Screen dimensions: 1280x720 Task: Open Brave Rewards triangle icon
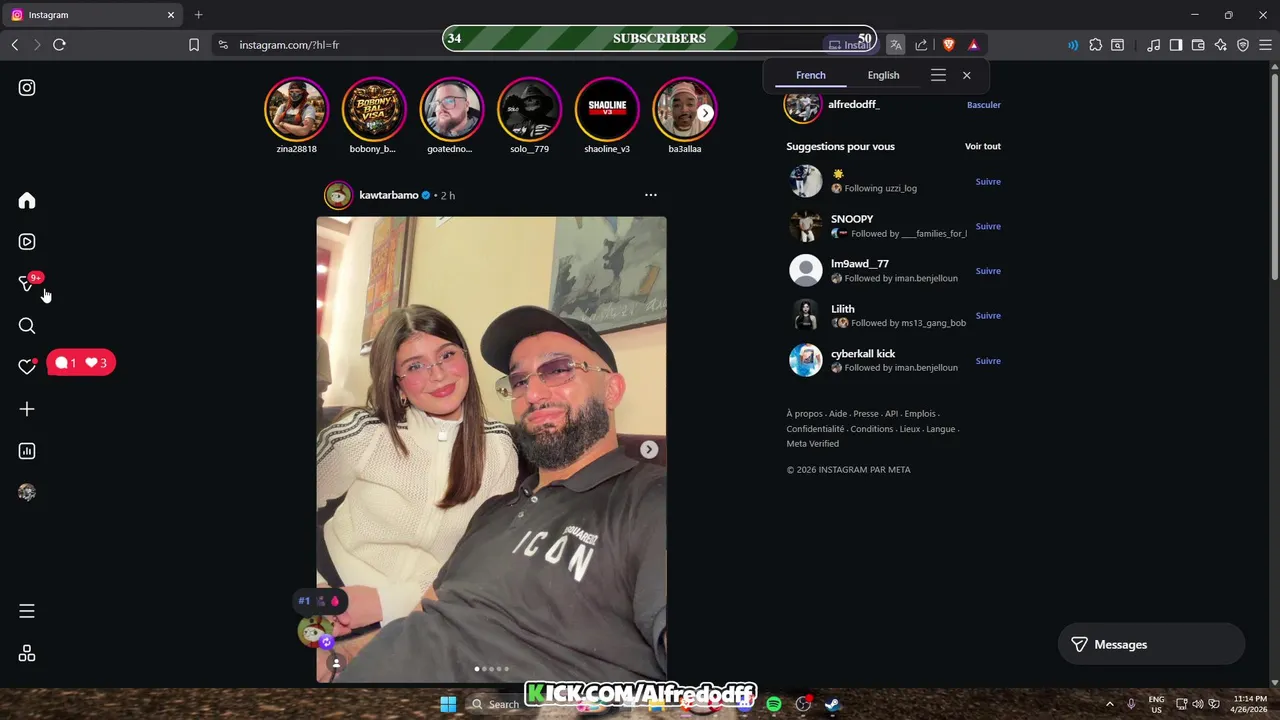(x=973, y=45)
